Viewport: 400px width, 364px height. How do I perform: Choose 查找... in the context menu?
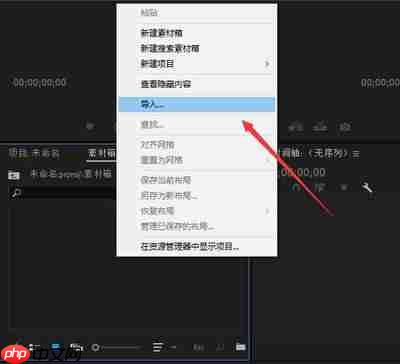point(197,125)
